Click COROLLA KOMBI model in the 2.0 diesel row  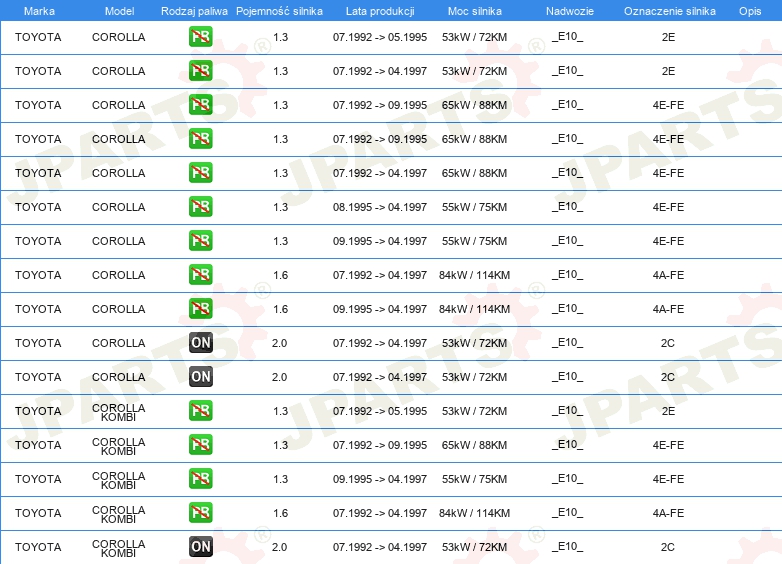[x=119, y=548]
